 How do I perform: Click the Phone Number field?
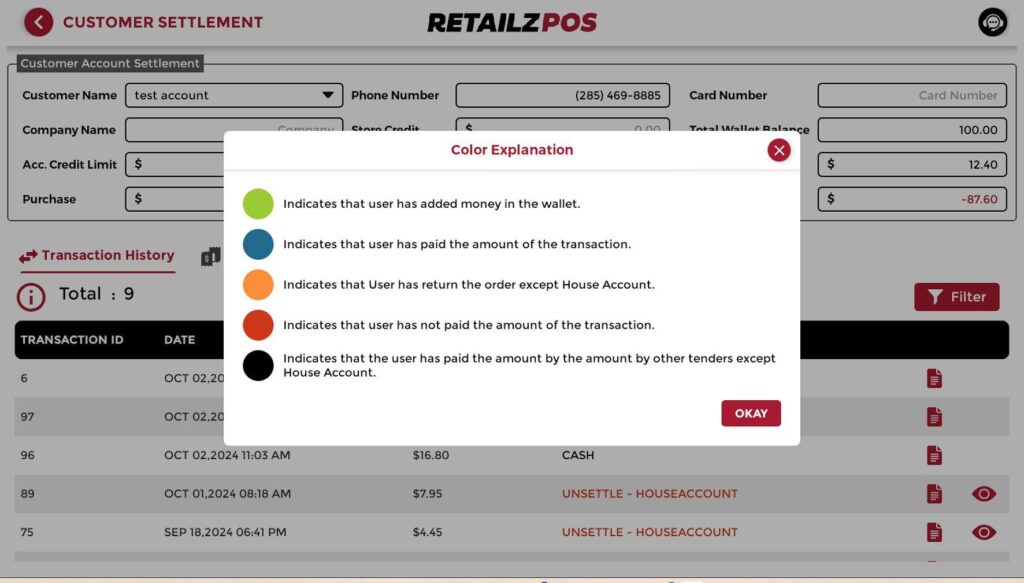(563, 96)
